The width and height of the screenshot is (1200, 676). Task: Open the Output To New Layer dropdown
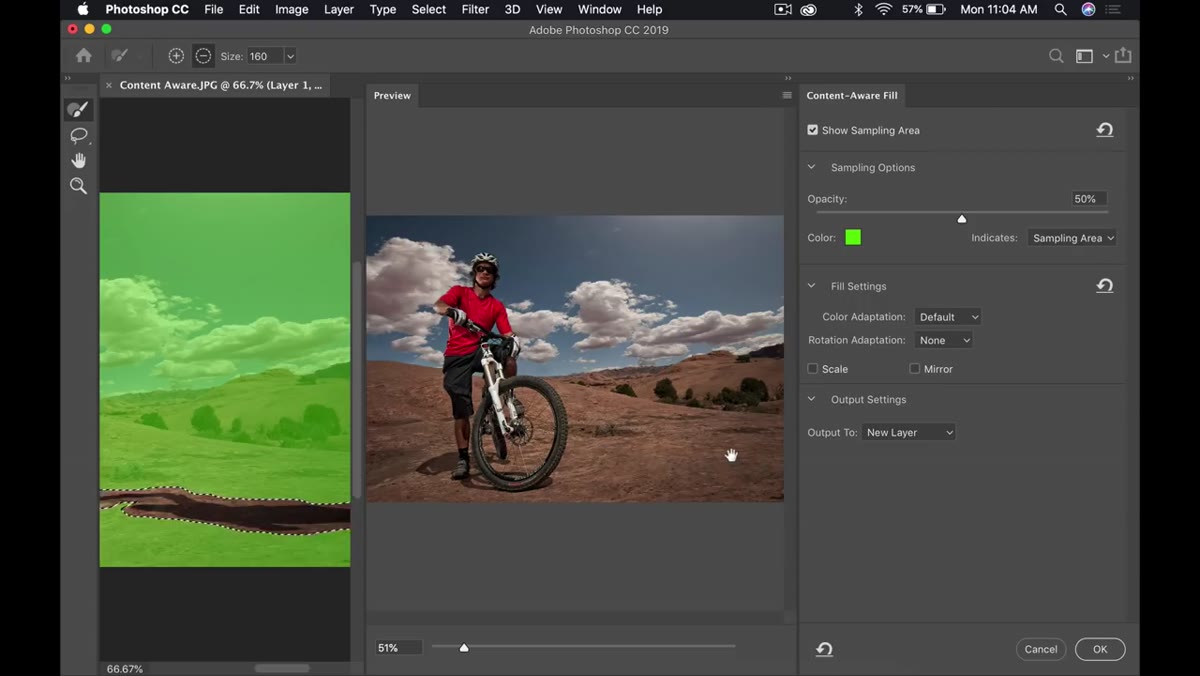(x=909, y=432)
